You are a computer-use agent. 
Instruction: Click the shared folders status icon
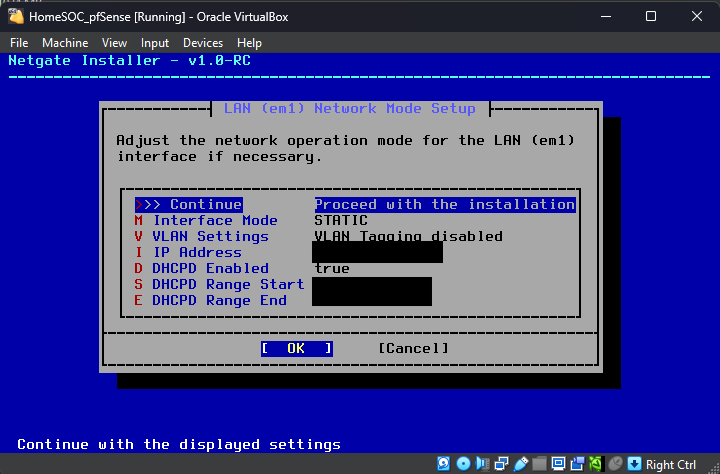tap(539, 464)
